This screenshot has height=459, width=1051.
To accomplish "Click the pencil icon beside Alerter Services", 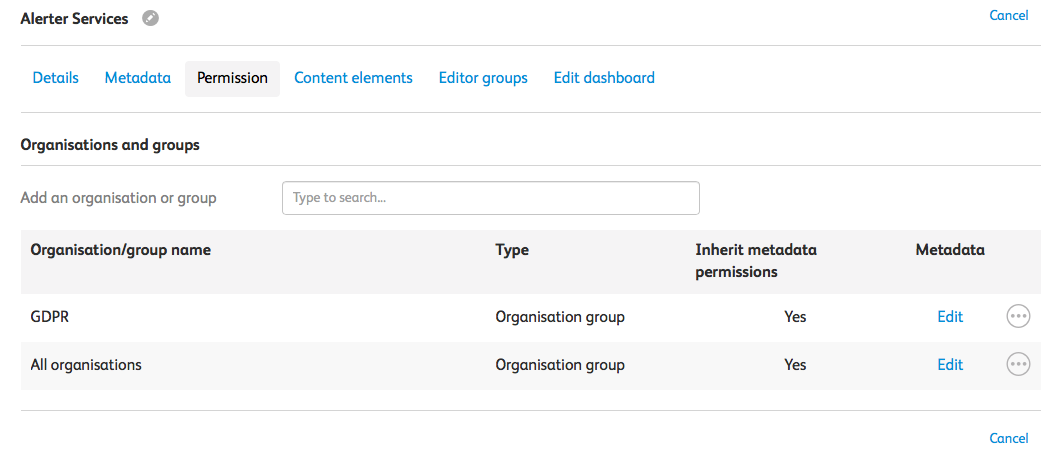I will [x=150, y=18].
